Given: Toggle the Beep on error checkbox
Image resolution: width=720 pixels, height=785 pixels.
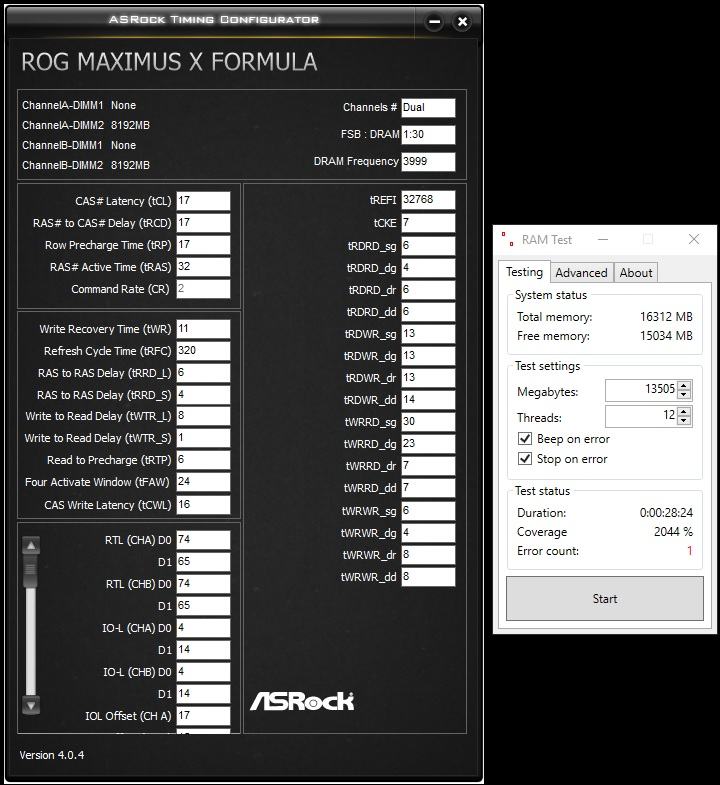Looking at the screenshot, I should [525, 439].
